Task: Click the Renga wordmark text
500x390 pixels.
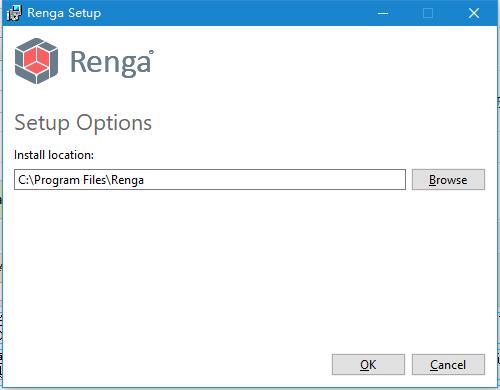Action: click(110, 62)
